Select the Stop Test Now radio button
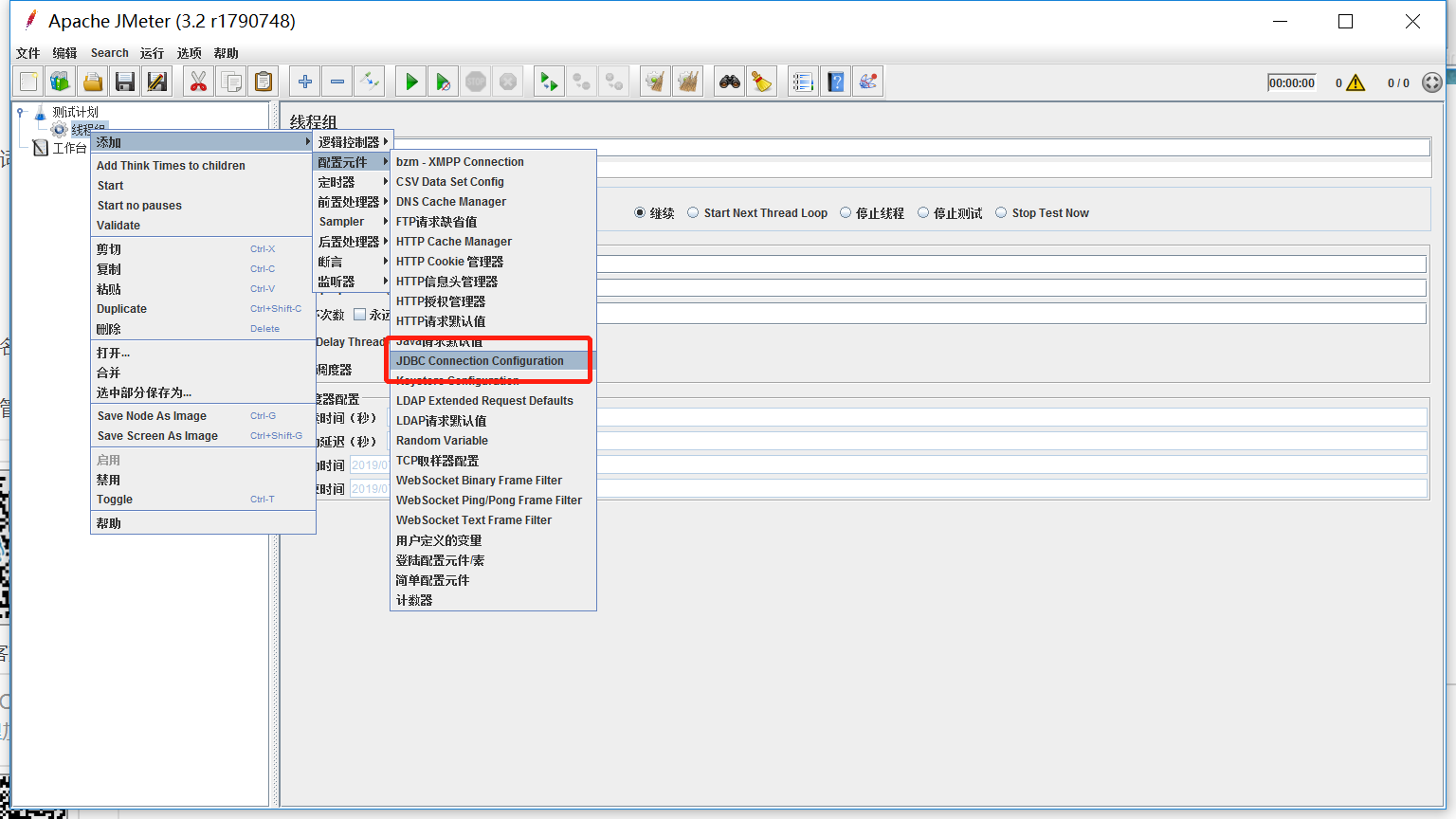Viewport: 1456px width, 819px height. [x=1001, y=212]
